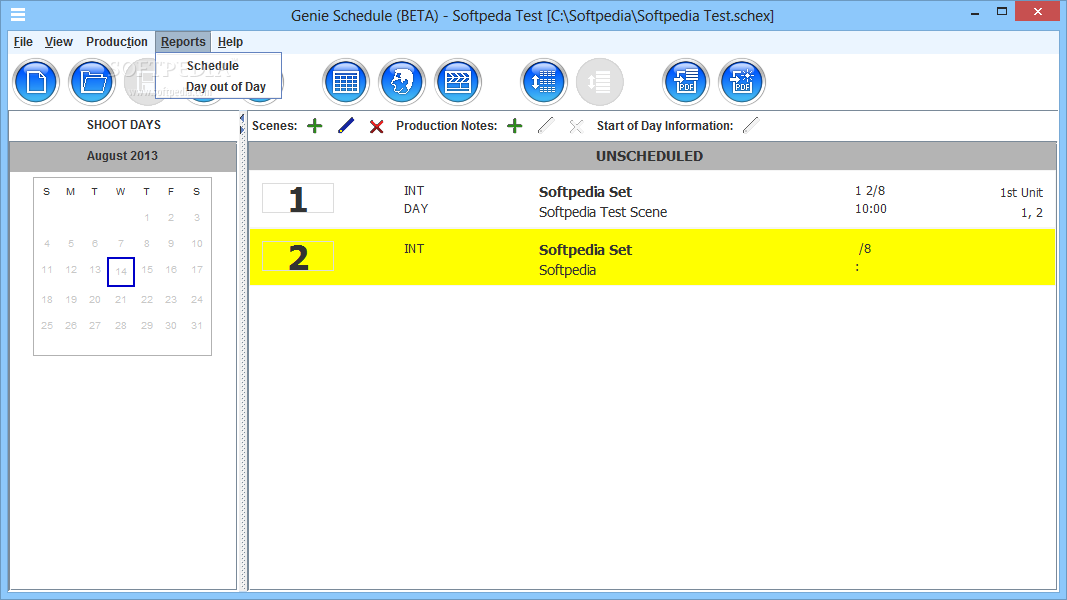Add a production note with green plus

(x=514, y=126)
